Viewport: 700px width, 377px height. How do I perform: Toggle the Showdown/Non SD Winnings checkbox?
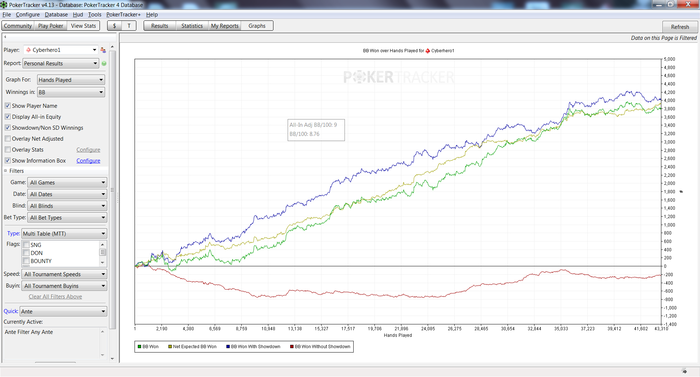coord(8,128)
